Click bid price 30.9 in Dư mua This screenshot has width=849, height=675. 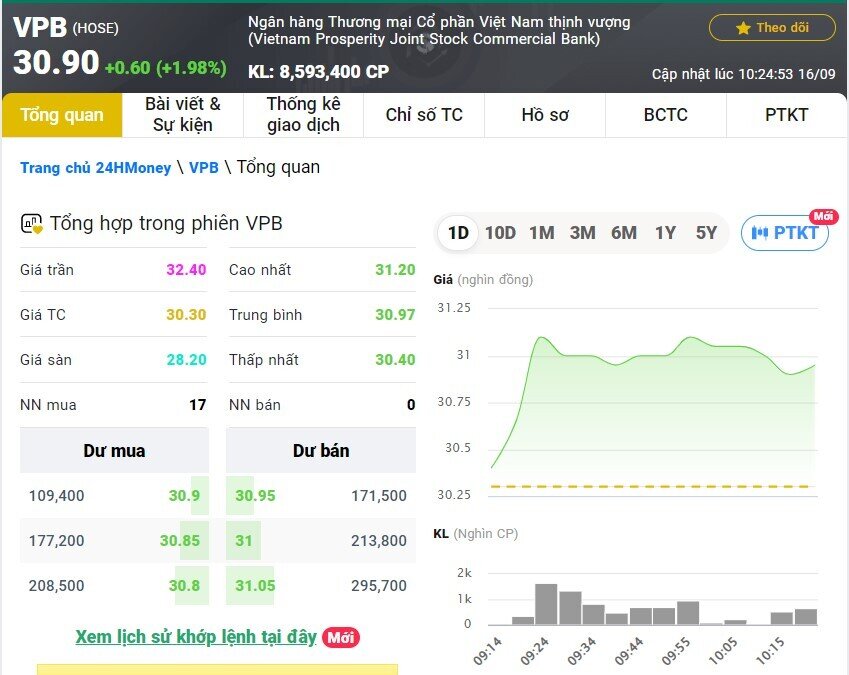(x=184, y=495)
